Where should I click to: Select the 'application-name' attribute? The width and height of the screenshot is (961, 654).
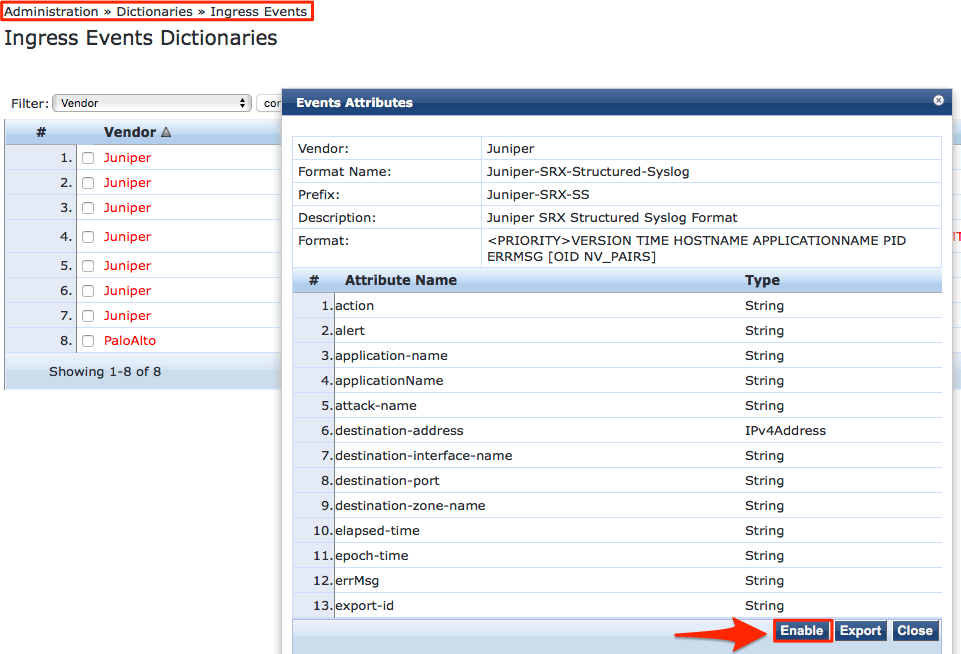(x=617, y=356)
